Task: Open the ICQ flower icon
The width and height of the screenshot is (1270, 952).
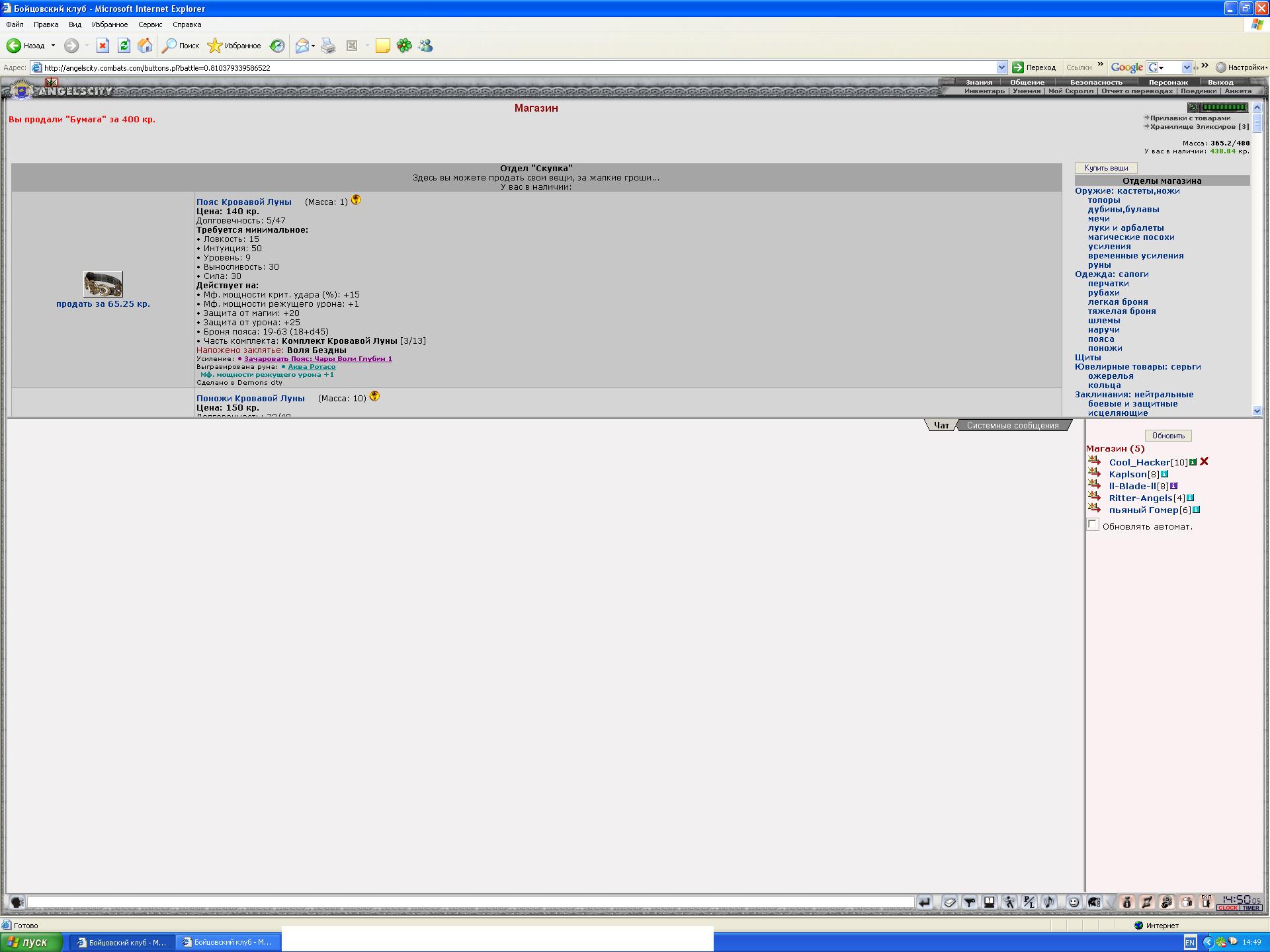Action: [404, 46]
